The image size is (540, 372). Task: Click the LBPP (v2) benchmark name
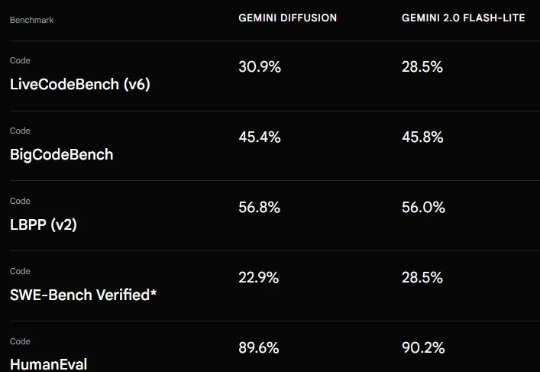tap(43, 225)
